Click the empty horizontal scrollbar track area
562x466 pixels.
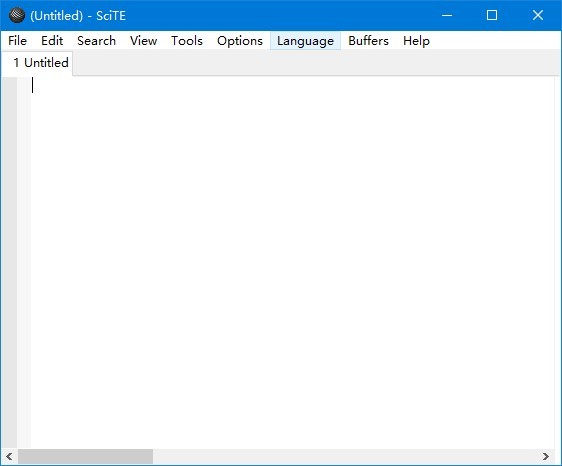pyautogui.click(x=345, y=456)
